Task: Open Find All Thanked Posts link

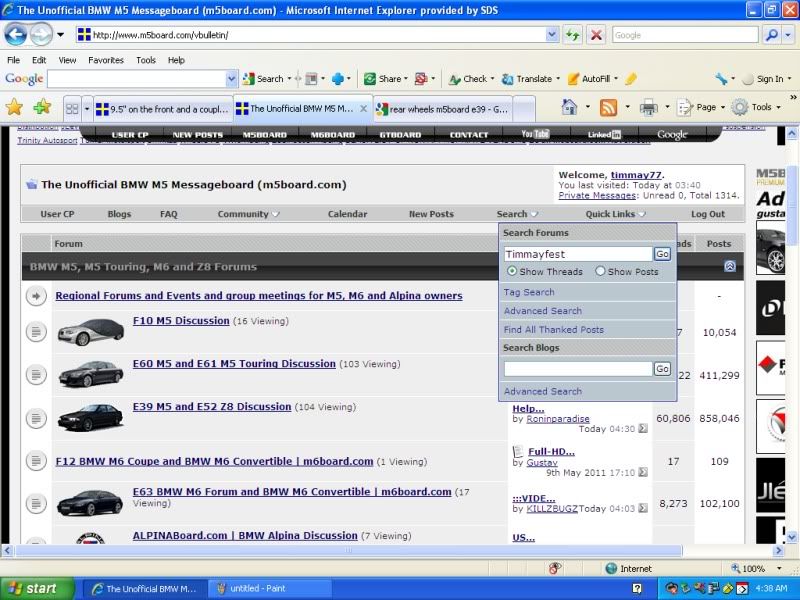Action: (x=554, y=330)
